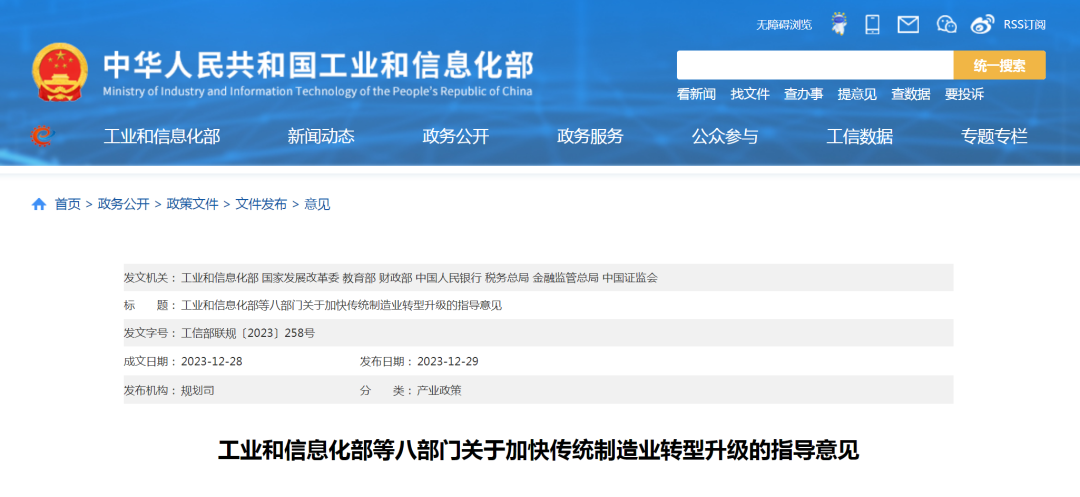Open 公众参与 navigation menu
Image resolution: width=1080 pixels, height=497 pixels.
click(725, 136)
